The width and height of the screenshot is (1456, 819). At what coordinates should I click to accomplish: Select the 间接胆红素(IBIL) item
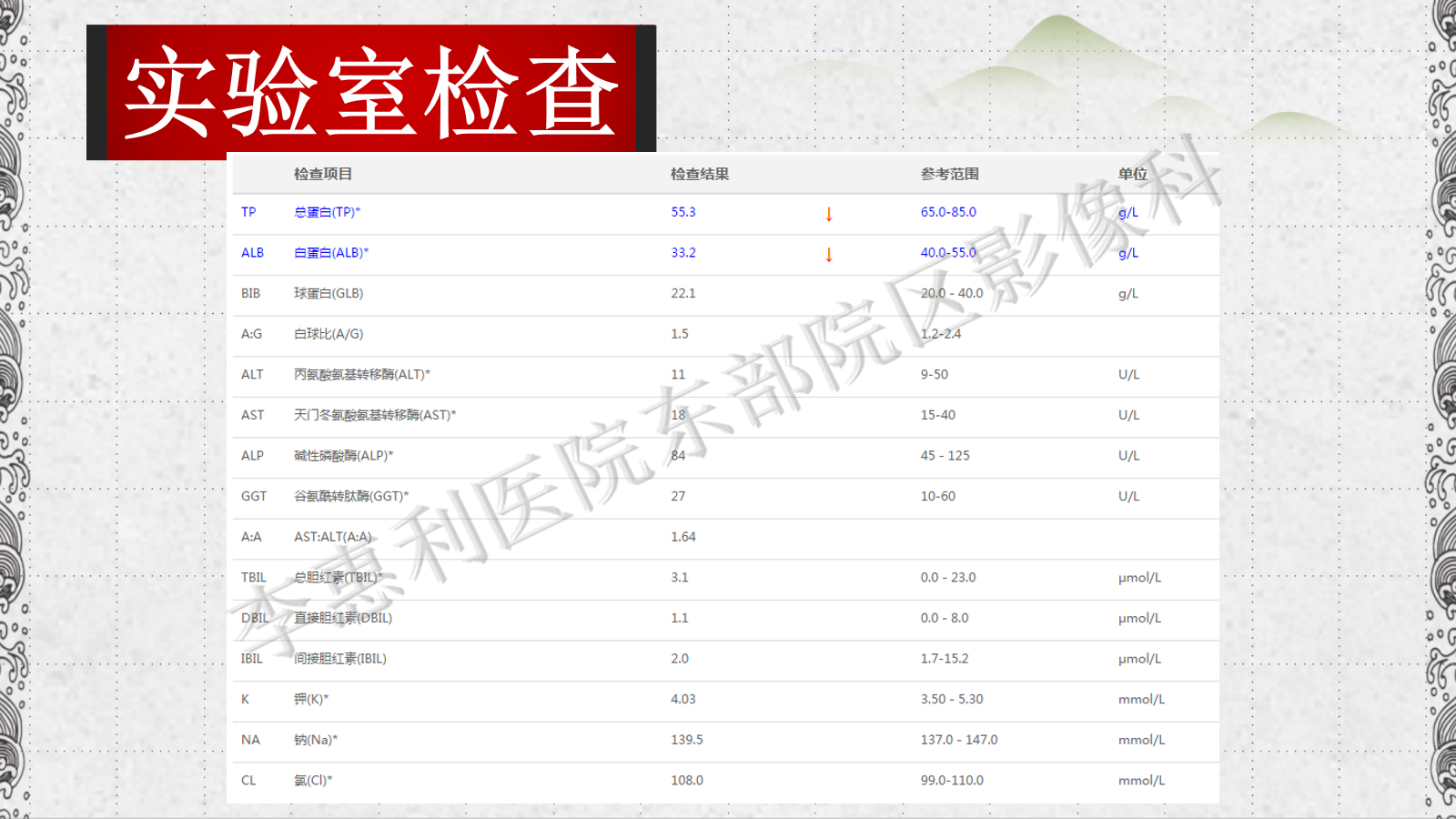pyautogui.click(x=340, y=659)
